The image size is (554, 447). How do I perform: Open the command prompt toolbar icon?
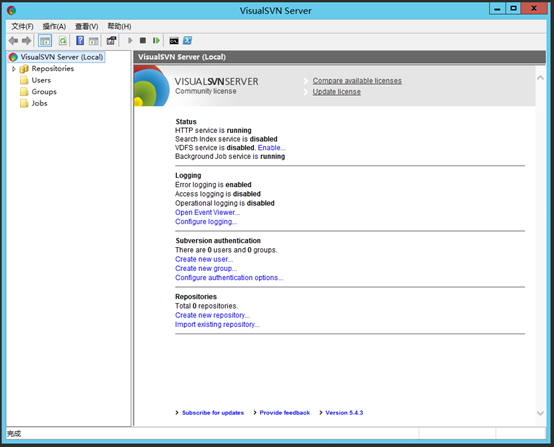coord(174,41)
